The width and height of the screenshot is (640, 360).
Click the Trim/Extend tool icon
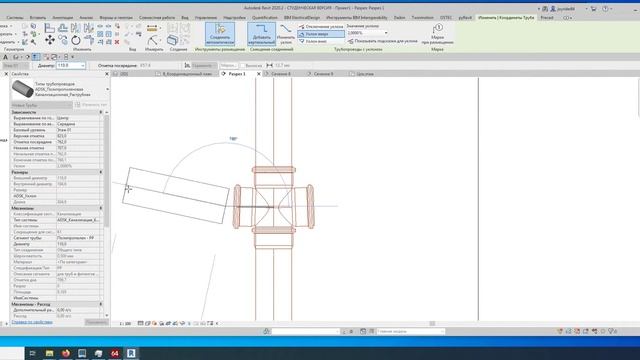point(89,40)
